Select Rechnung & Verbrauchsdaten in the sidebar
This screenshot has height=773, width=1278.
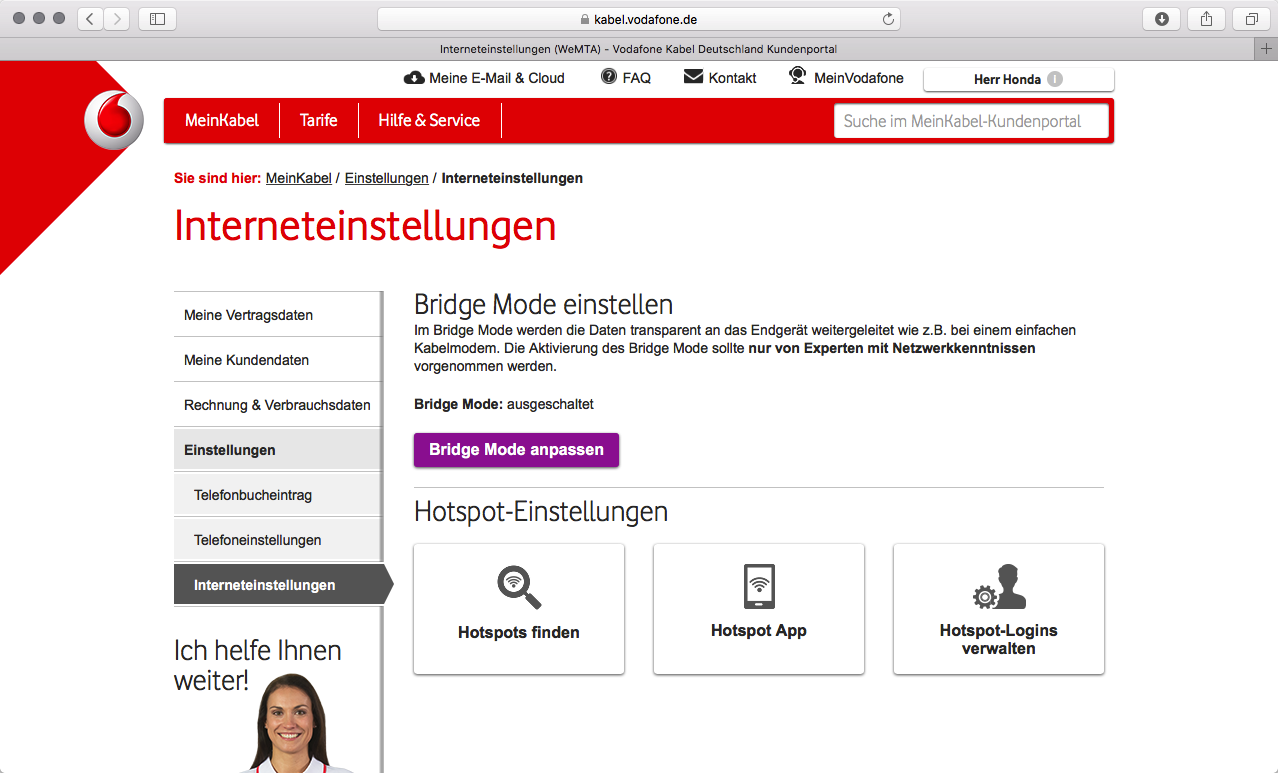click(277, 405)
